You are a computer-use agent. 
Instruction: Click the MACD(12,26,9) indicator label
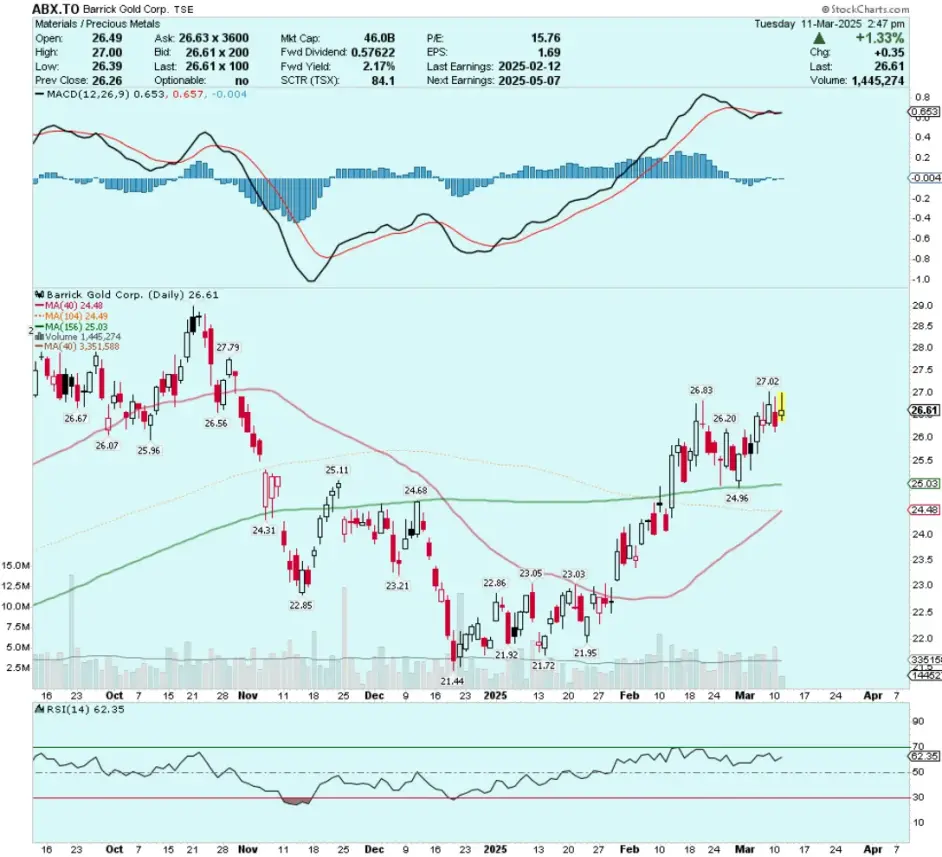[88, 94]
